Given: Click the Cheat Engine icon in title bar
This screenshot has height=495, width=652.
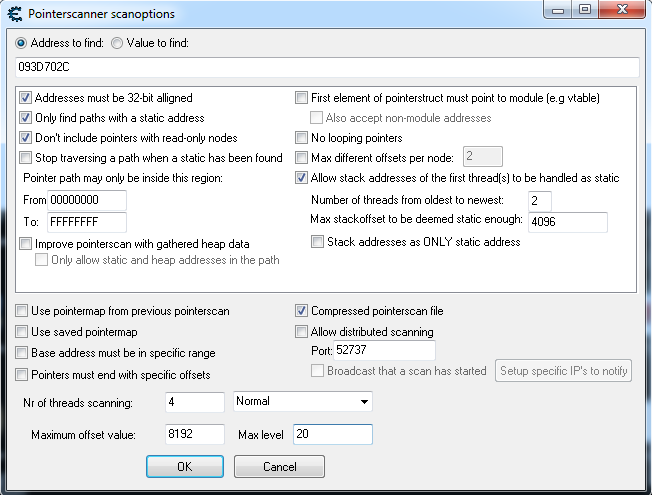Looking at the screenshot, I should point(15,13).
